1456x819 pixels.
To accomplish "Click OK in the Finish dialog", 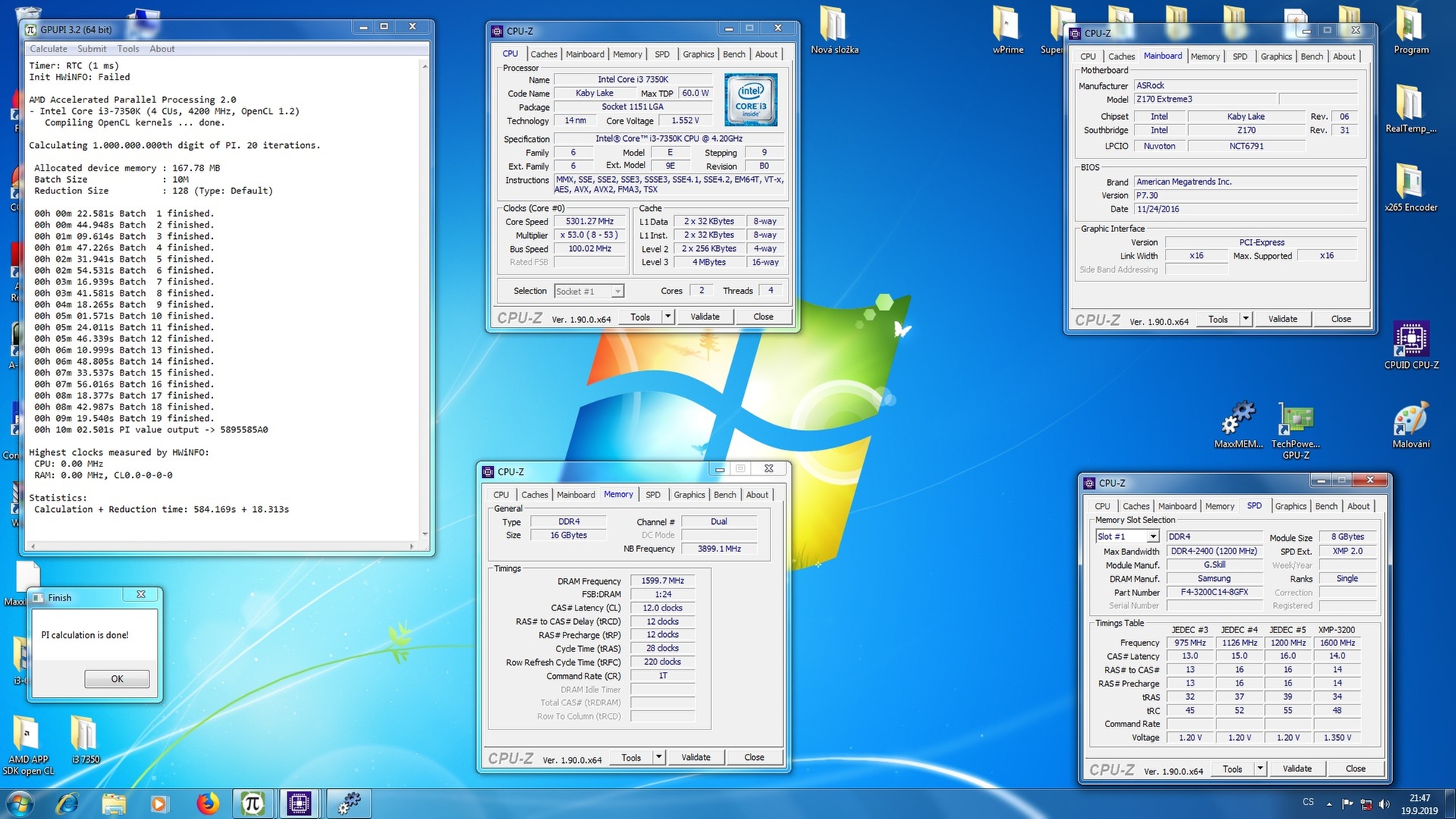I will tap(117, 679).
